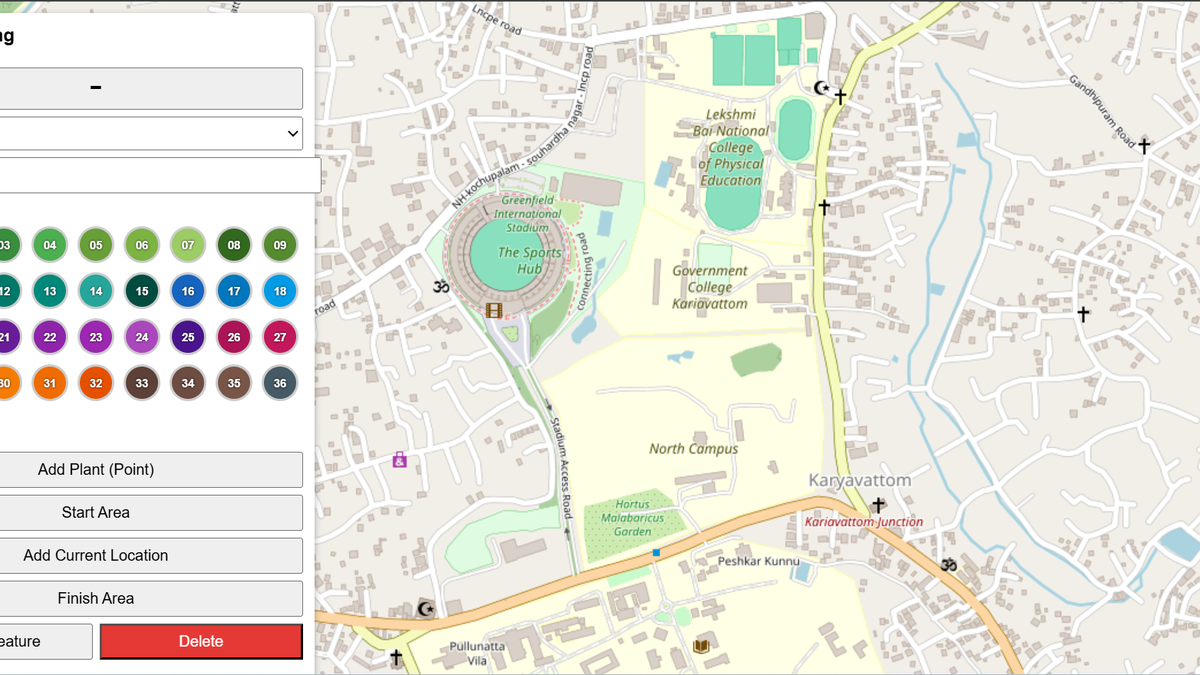Click the Om icon southeast of Karyavattom
The image size is (1200, 675).
[x=948, y=565]
